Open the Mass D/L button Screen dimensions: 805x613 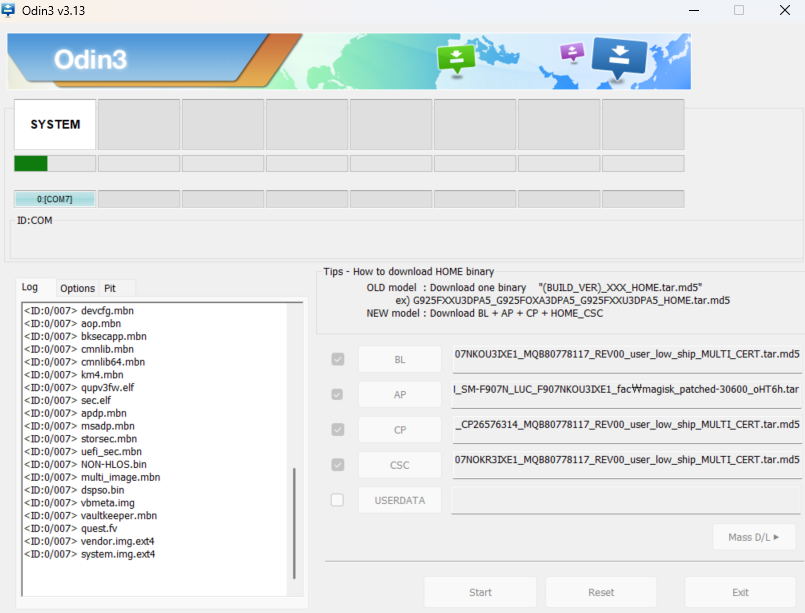click(754, 537)
